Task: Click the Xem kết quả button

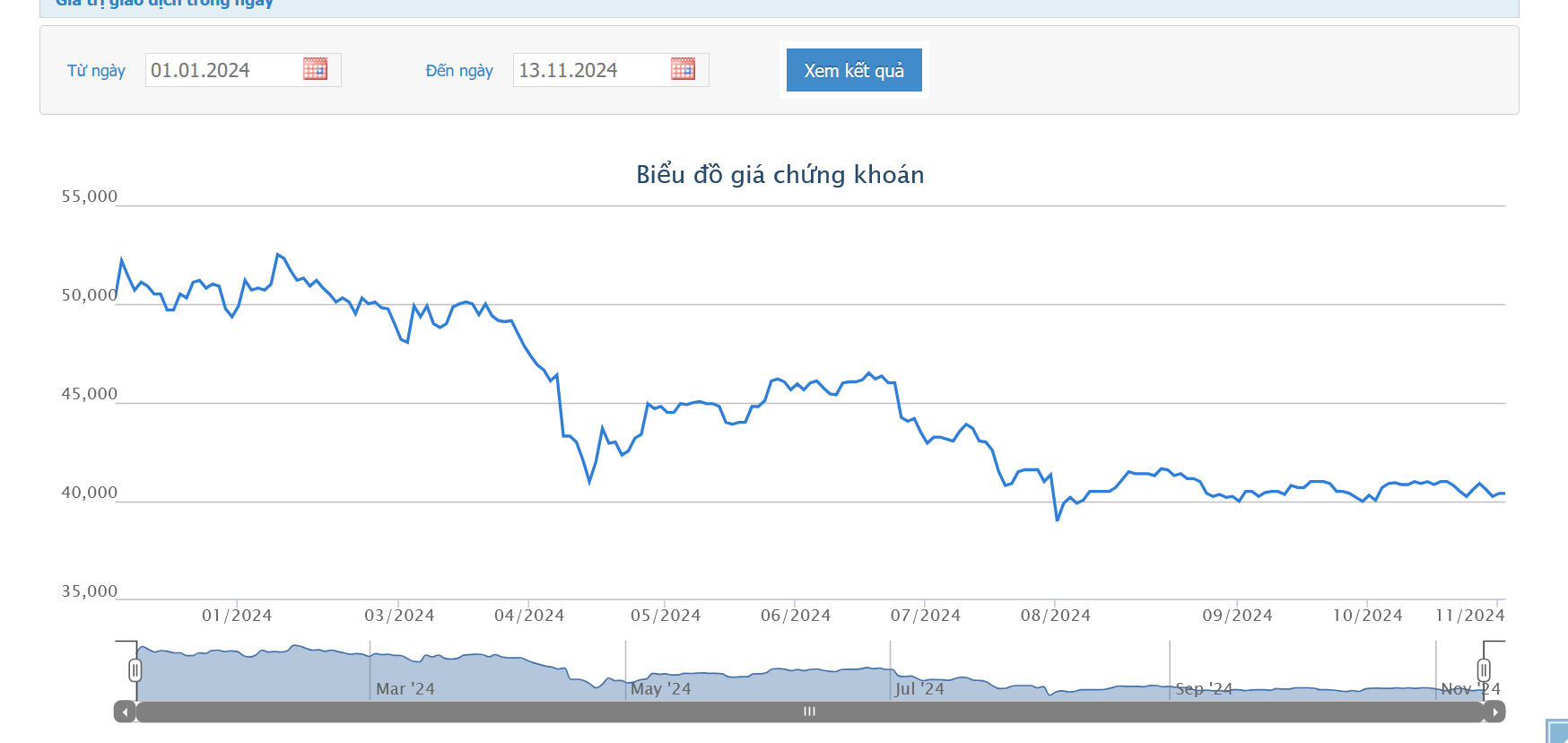Action: (x=854, y=70)
